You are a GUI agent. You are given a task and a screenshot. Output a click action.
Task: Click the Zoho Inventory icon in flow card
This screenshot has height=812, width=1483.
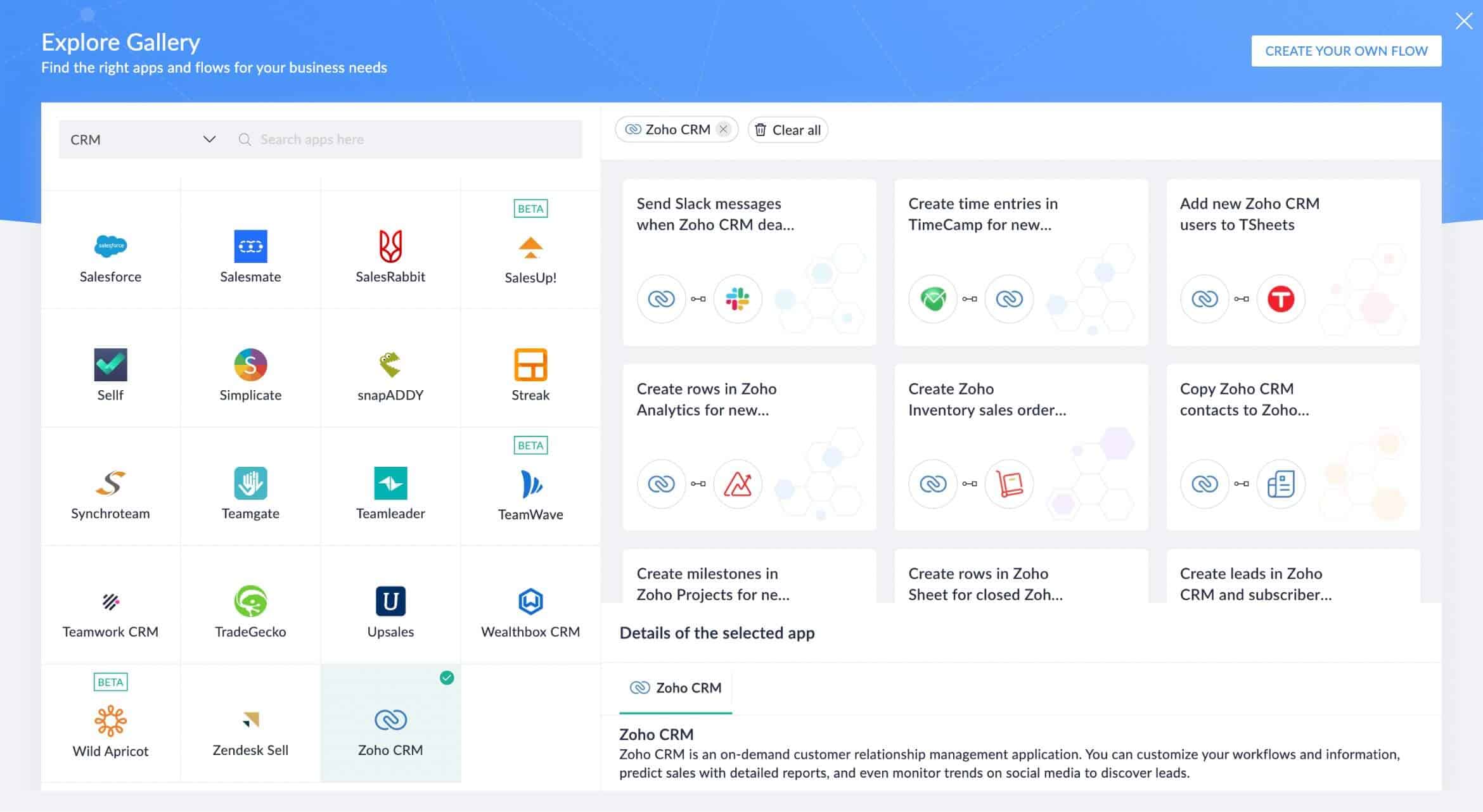pyautogui.click(x=1009, y=484)
